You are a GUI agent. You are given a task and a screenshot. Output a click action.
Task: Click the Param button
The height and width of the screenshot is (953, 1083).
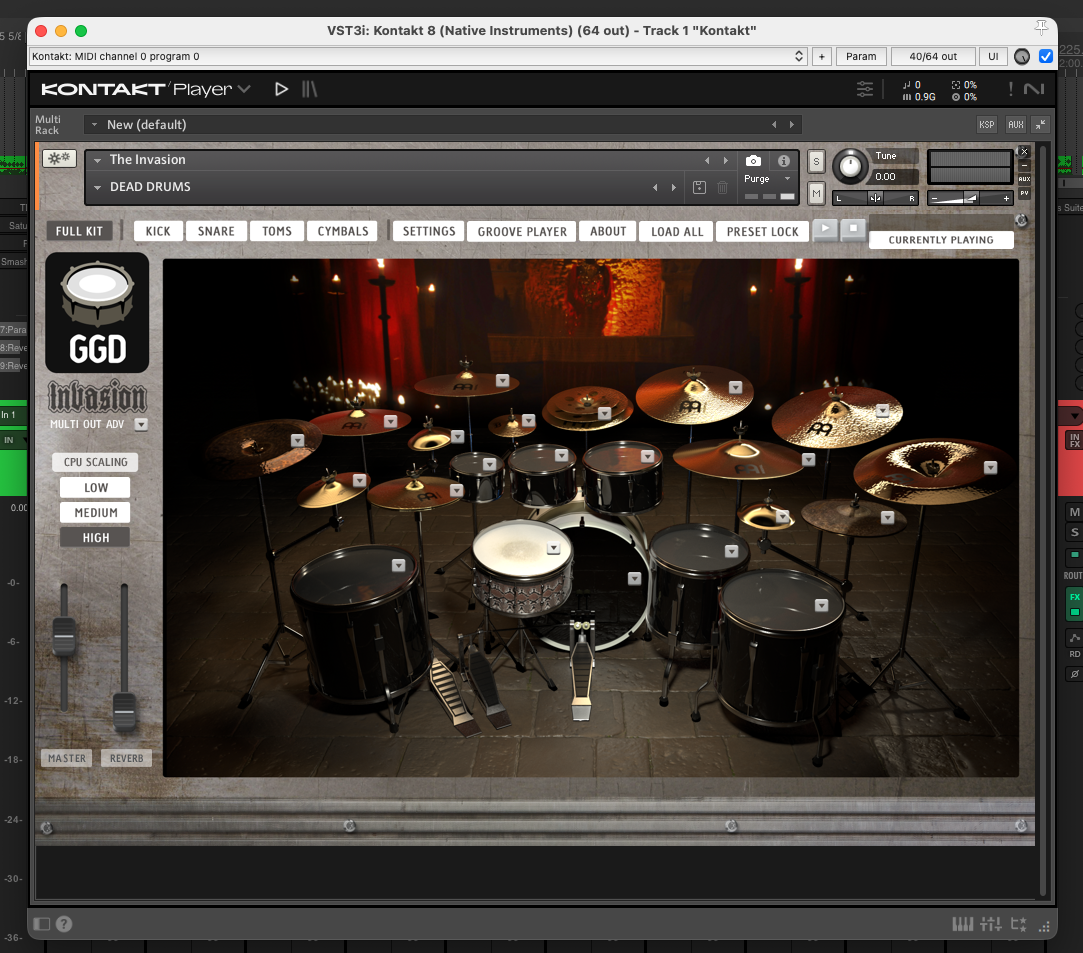tap(861, 57)
